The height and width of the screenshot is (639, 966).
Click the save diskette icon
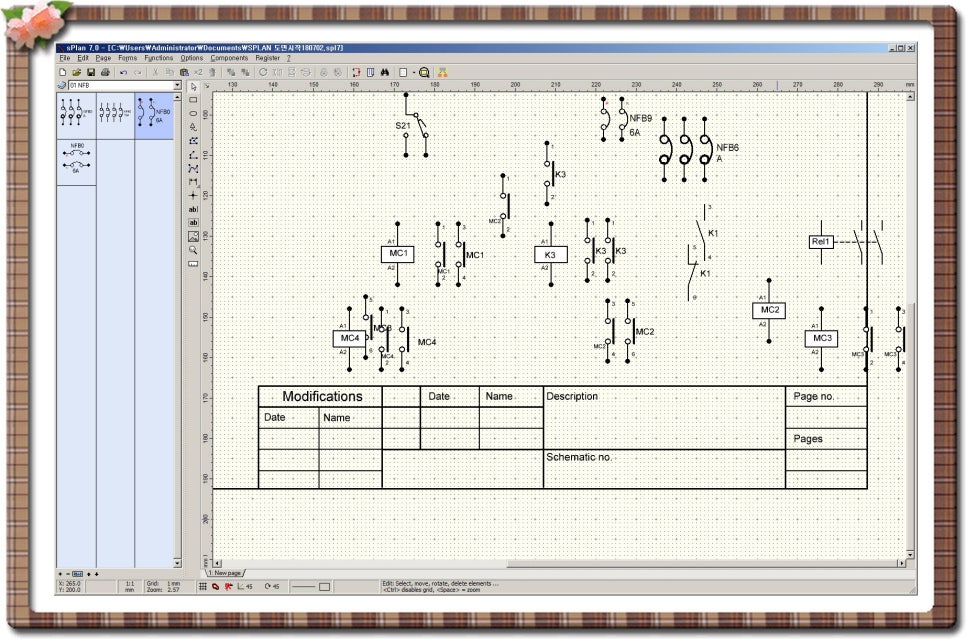[90, 72]
